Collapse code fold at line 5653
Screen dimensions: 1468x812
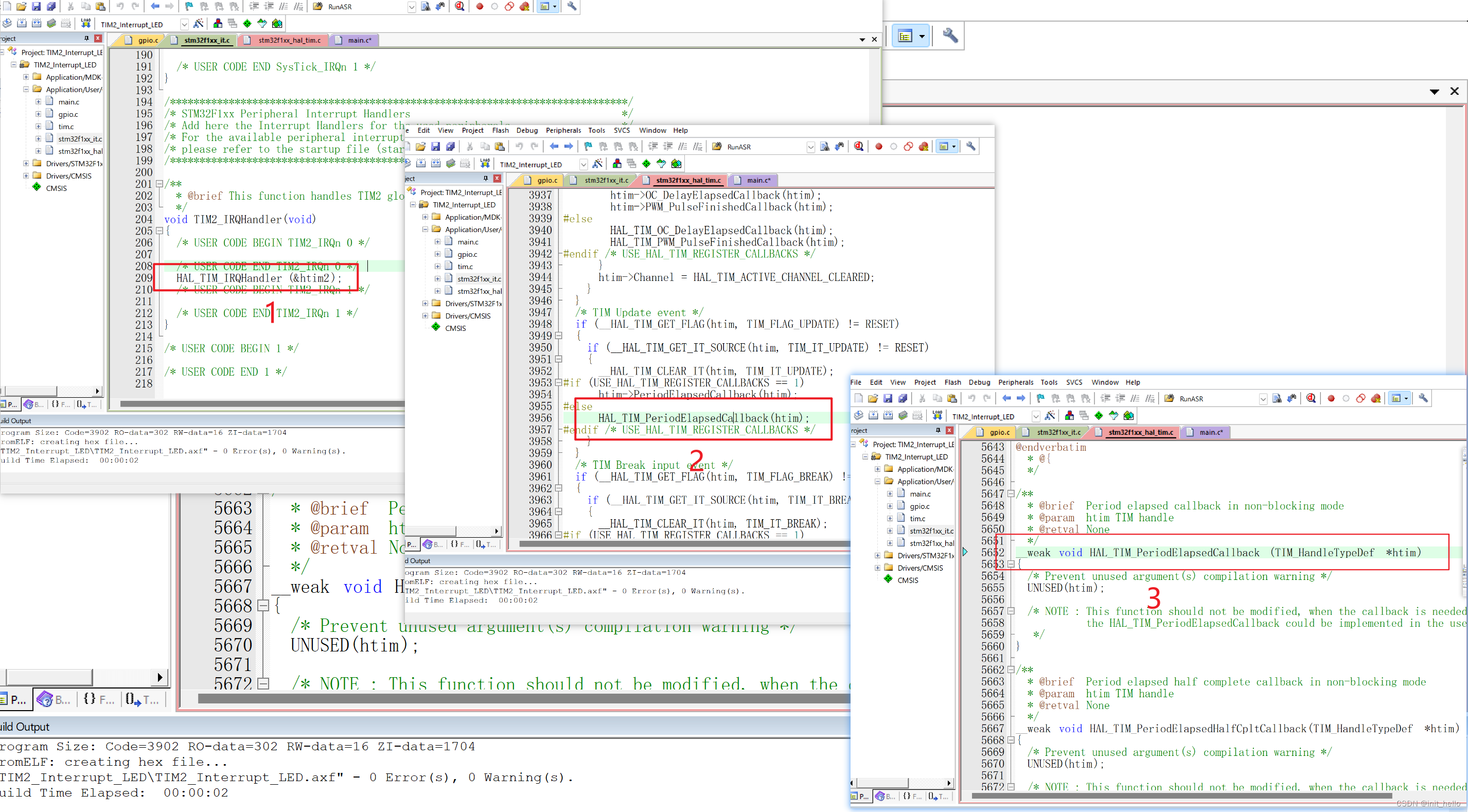(1011, 564)
